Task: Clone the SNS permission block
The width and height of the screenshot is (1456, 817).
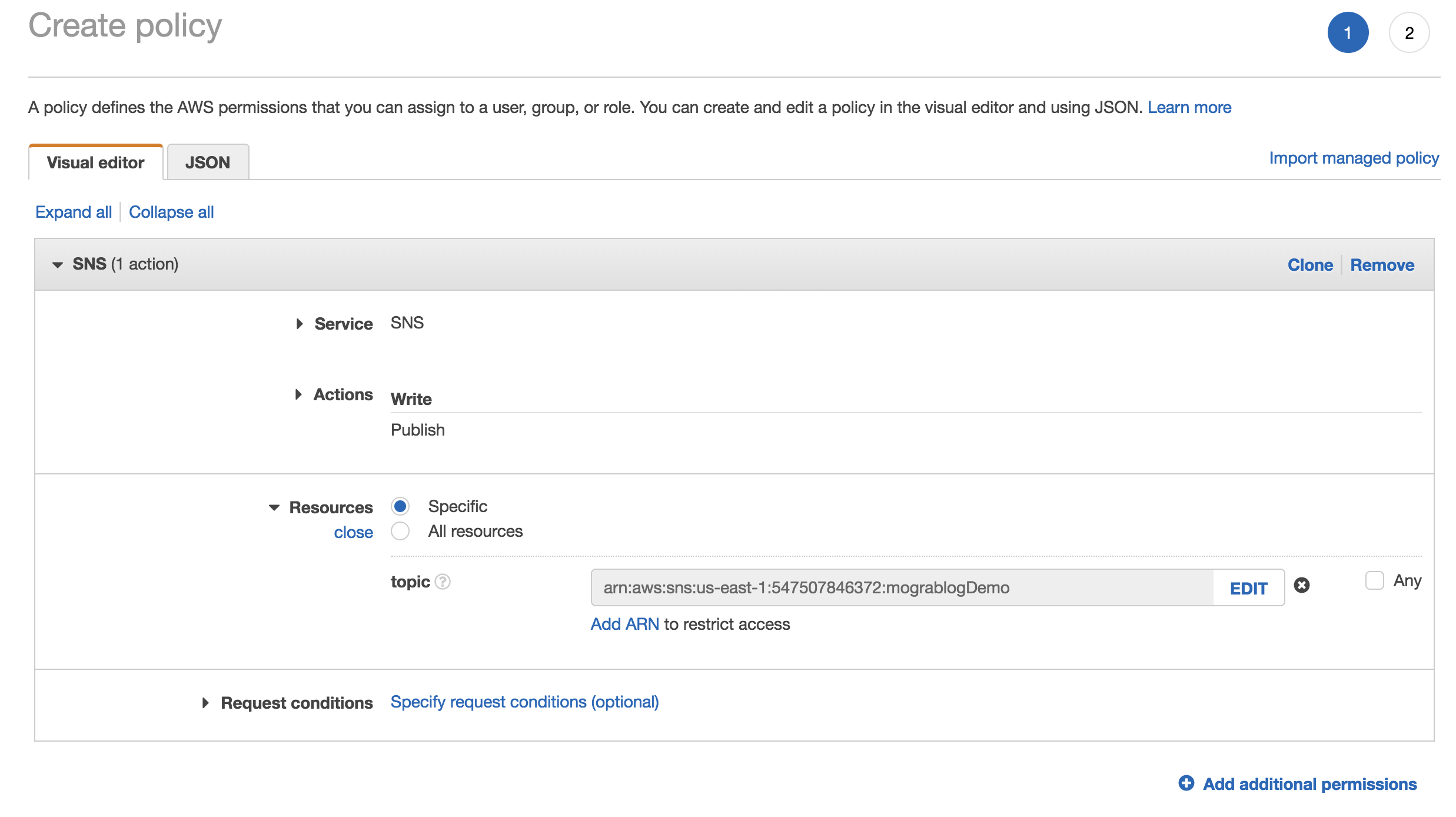Action: [x=1310, y=265]
